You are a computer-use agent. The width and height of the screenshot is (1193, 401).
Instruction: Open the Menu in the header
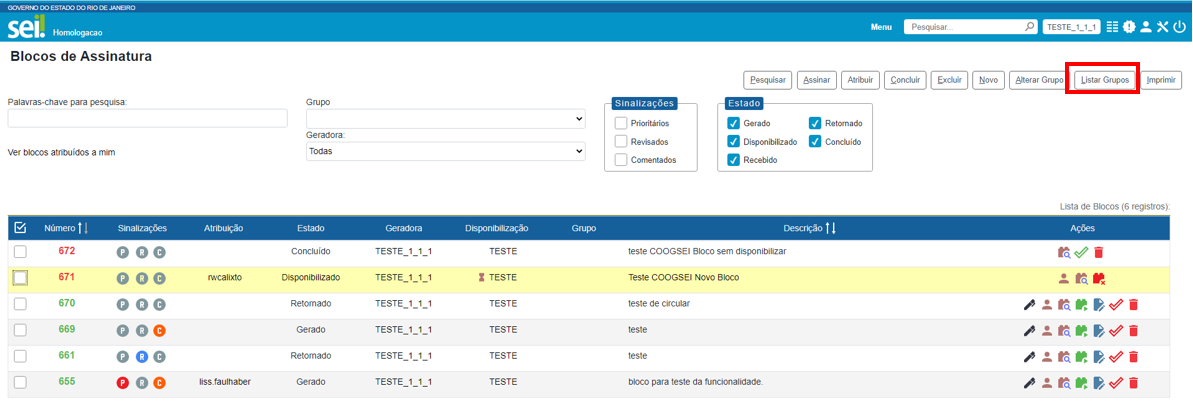pos(881,27)
